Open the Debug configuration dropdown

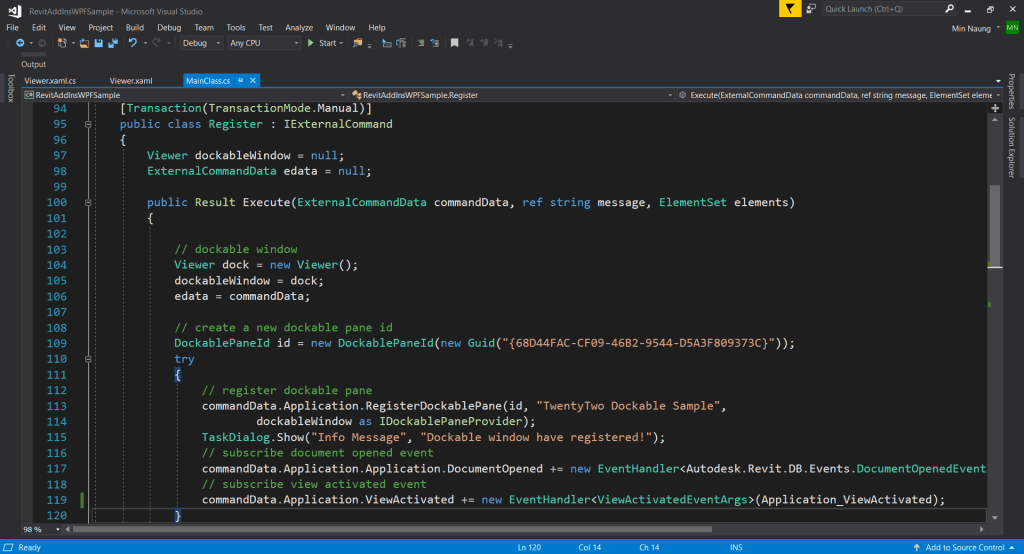coord(200,43)
